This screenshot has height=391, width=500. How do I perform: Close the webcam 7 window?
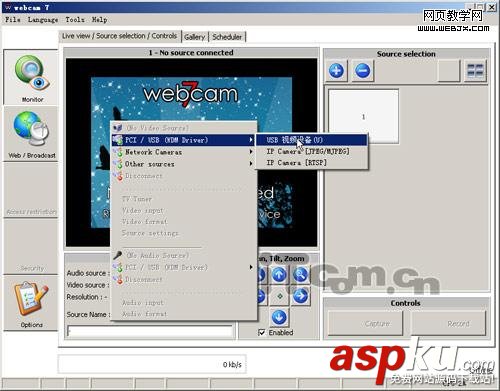coord(492,7)
